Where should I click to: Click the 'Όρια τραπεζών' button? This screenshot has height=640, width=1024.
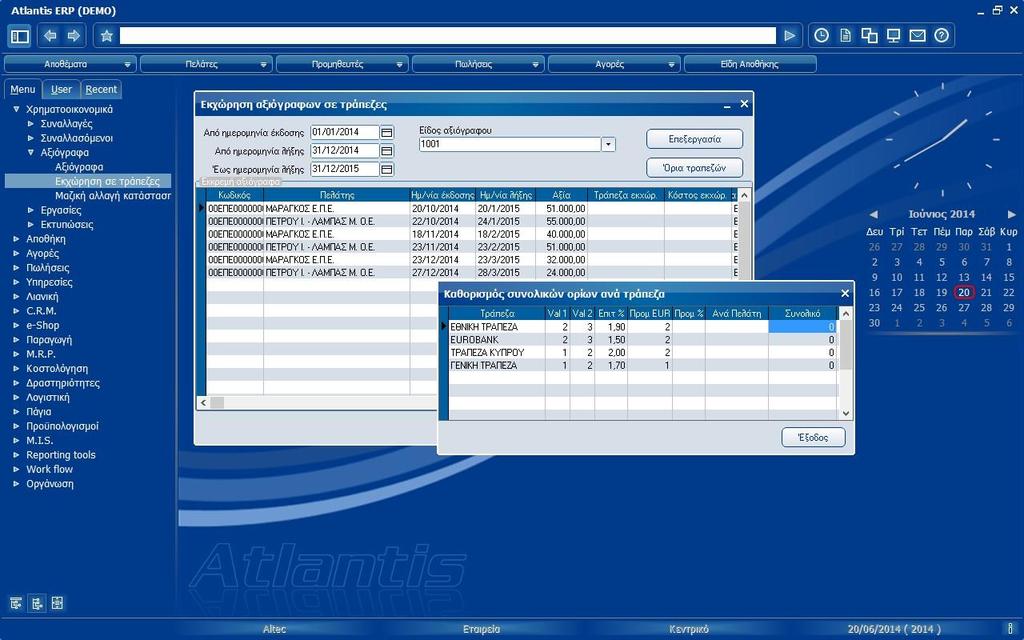coord(695,168)
